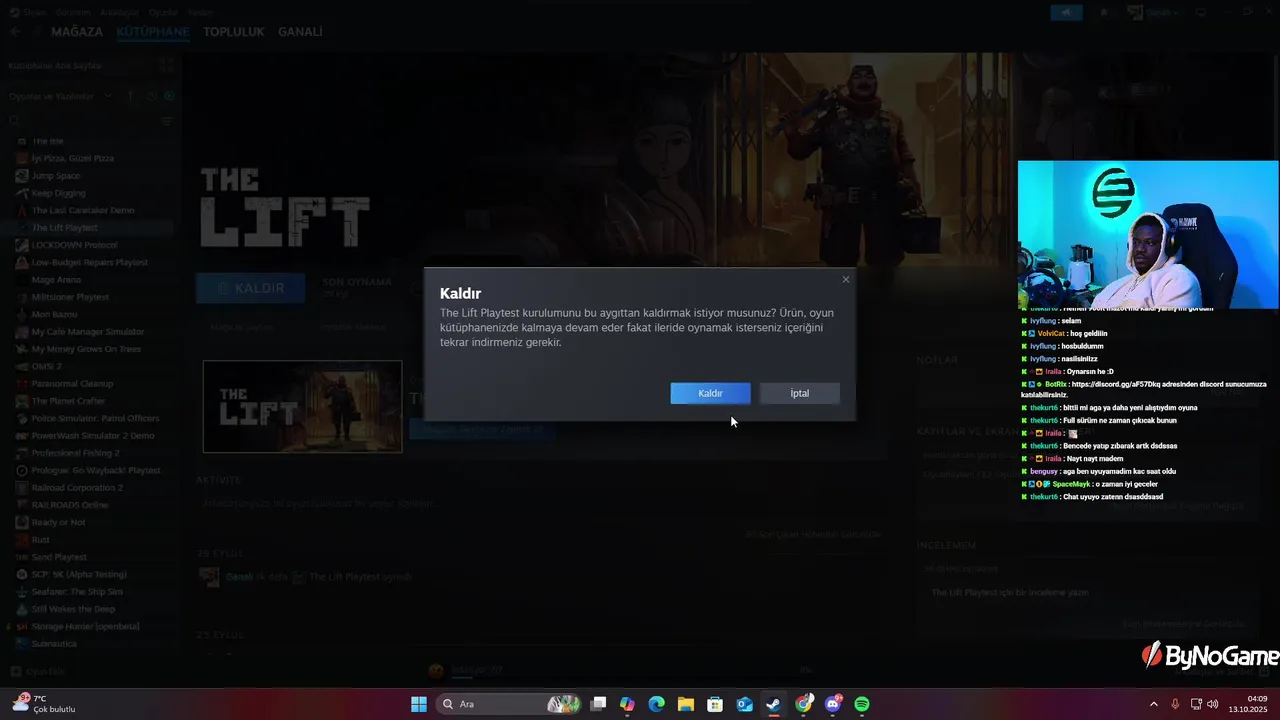This screenshot has height=720, width=1280.
Task: Click the microphone tray icon
Action: pyautogui.click(x=1175, y=704)
